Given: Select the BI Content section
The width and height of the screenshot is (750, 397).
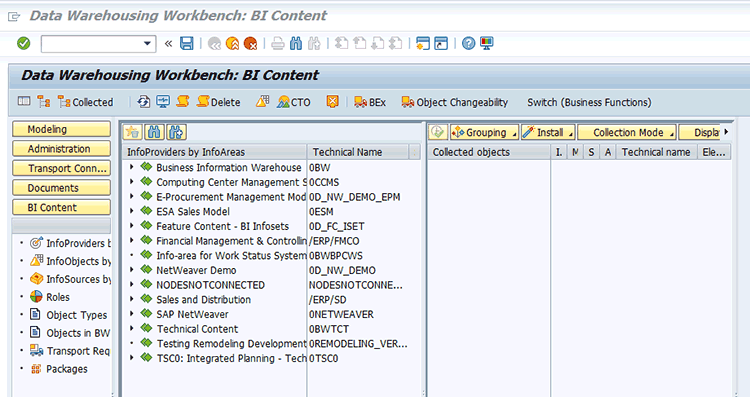Looking at the screenshot, I should (62, 208).
